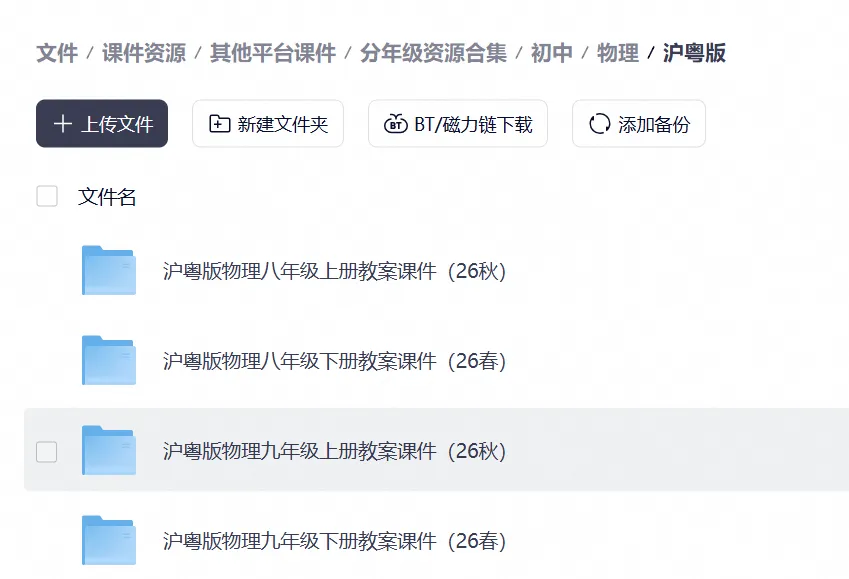
Task: Click the 文件名 column header
Action: [107, 197]
